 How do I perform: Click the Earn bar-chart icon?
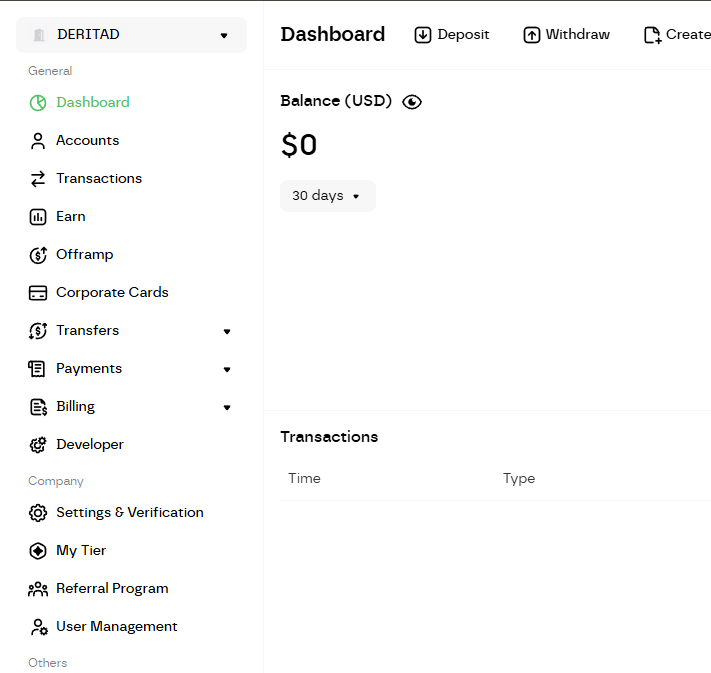coord(38,217)
